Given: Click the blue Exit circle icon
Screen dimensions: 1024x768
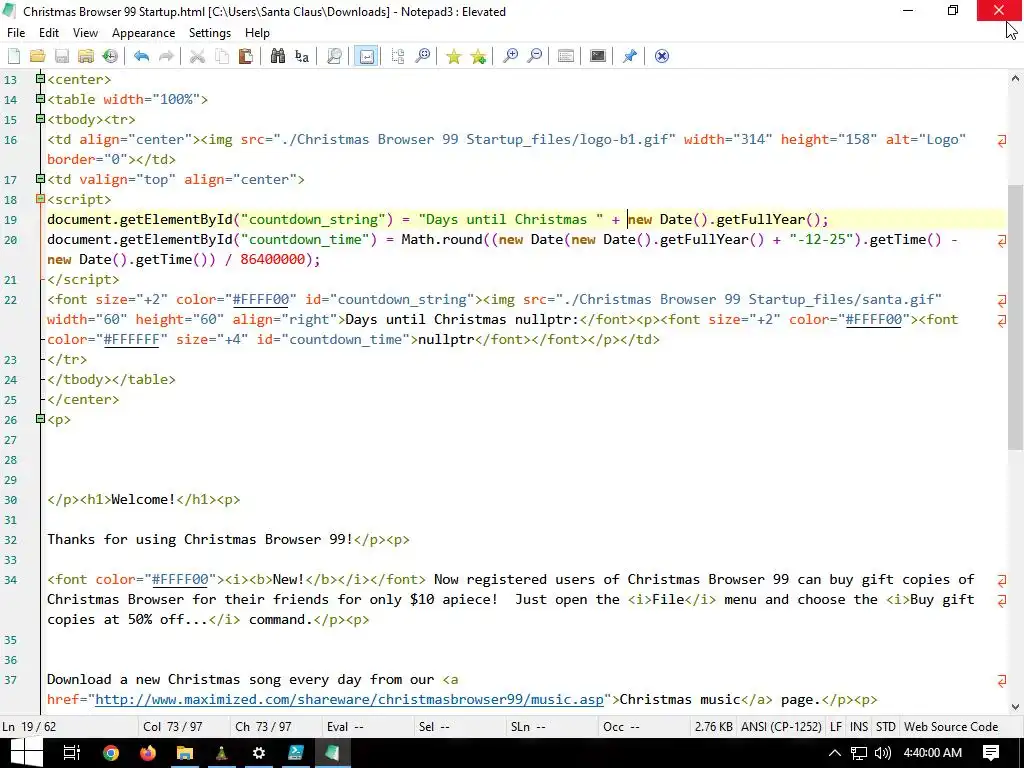Looking at the screenshot, I should pos(662,56).
